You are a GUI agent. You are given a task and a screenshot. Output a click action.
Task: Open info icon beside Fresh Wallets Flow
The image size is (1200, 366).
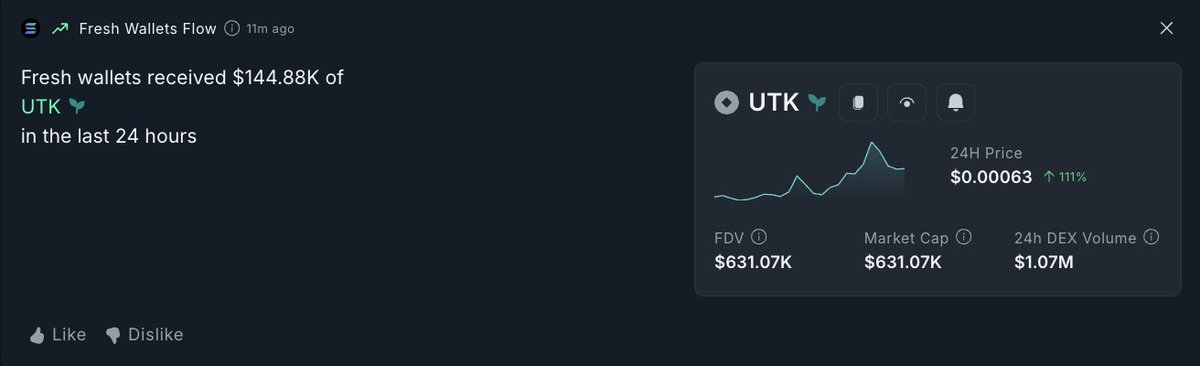pyautogui.click(x=232, y=29)
